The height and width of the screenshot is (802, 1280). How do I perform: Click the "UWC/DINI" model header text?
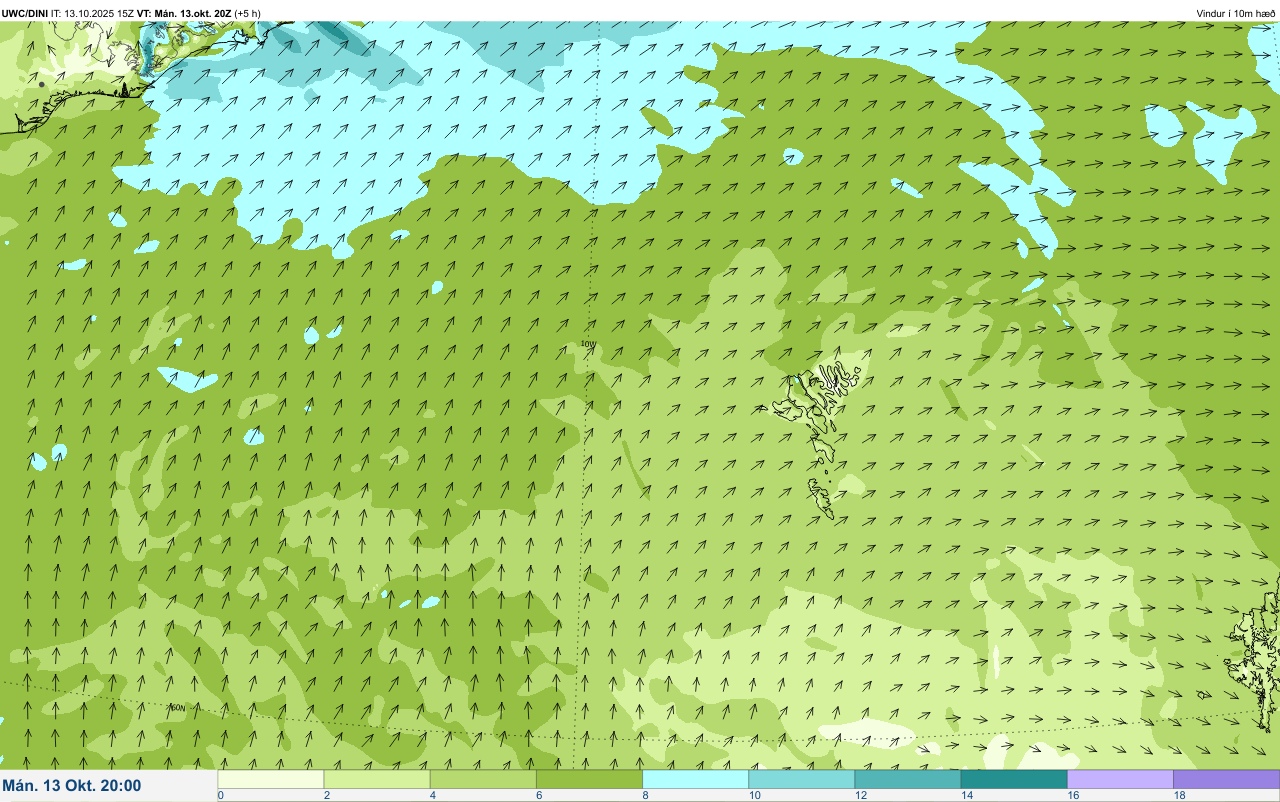coord(24,13)
